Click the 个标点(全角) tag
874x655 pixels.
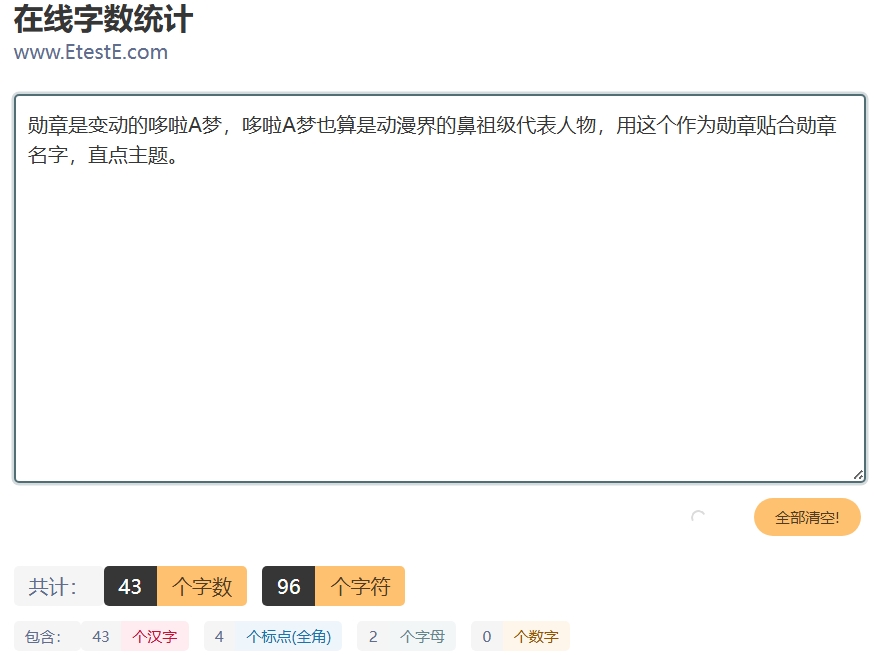(289, 636)
